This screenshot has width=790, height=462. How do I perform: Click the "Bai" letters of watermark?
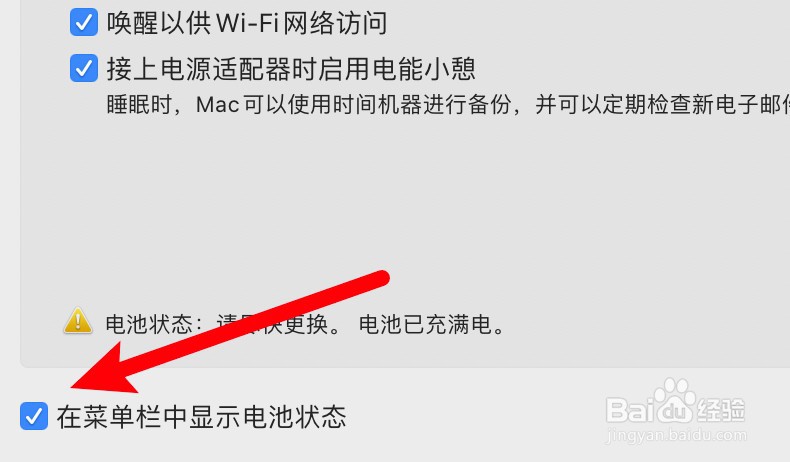coord(630,410)
